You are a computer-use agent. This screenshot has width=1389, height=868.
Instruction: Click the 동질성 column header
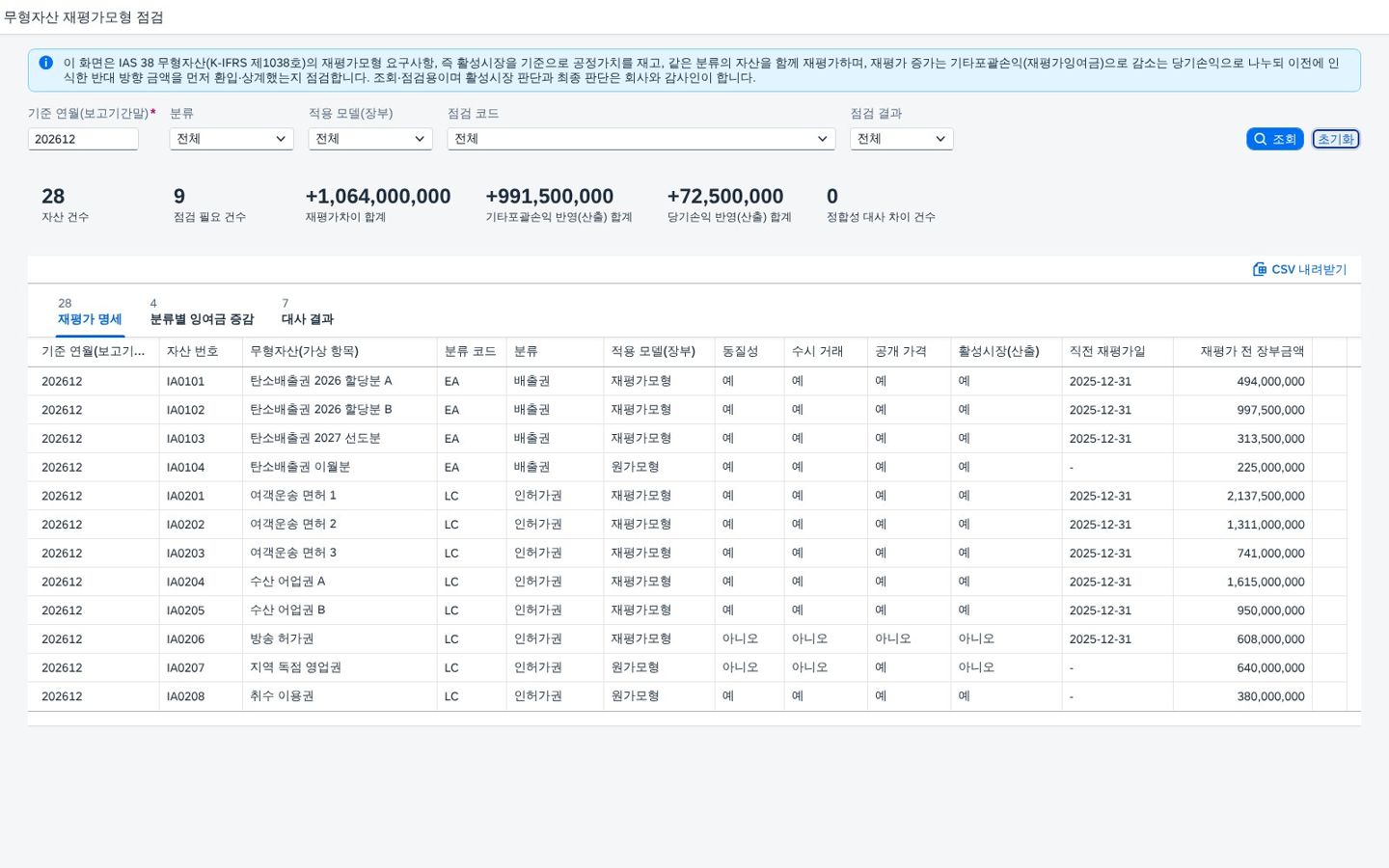click(749, 352)
